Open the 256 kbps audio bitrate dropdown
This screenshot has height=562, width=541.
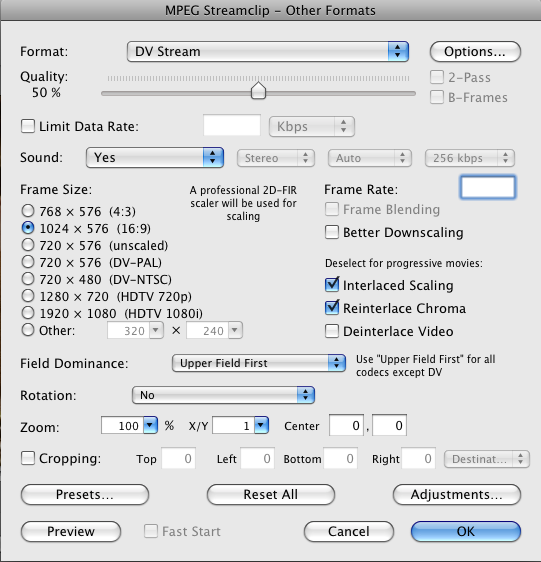click(470, 158)
